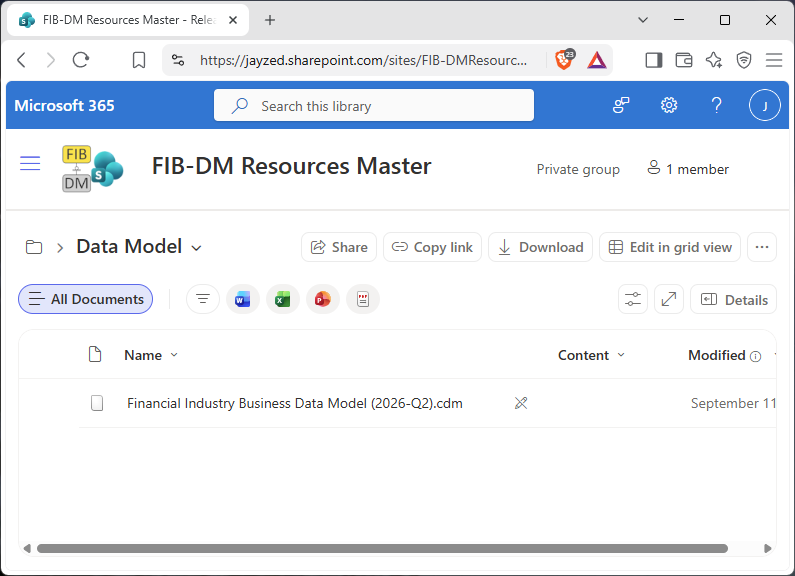
Task: Open Microsoft 365 settings gear
Action: tap(669, 105)
